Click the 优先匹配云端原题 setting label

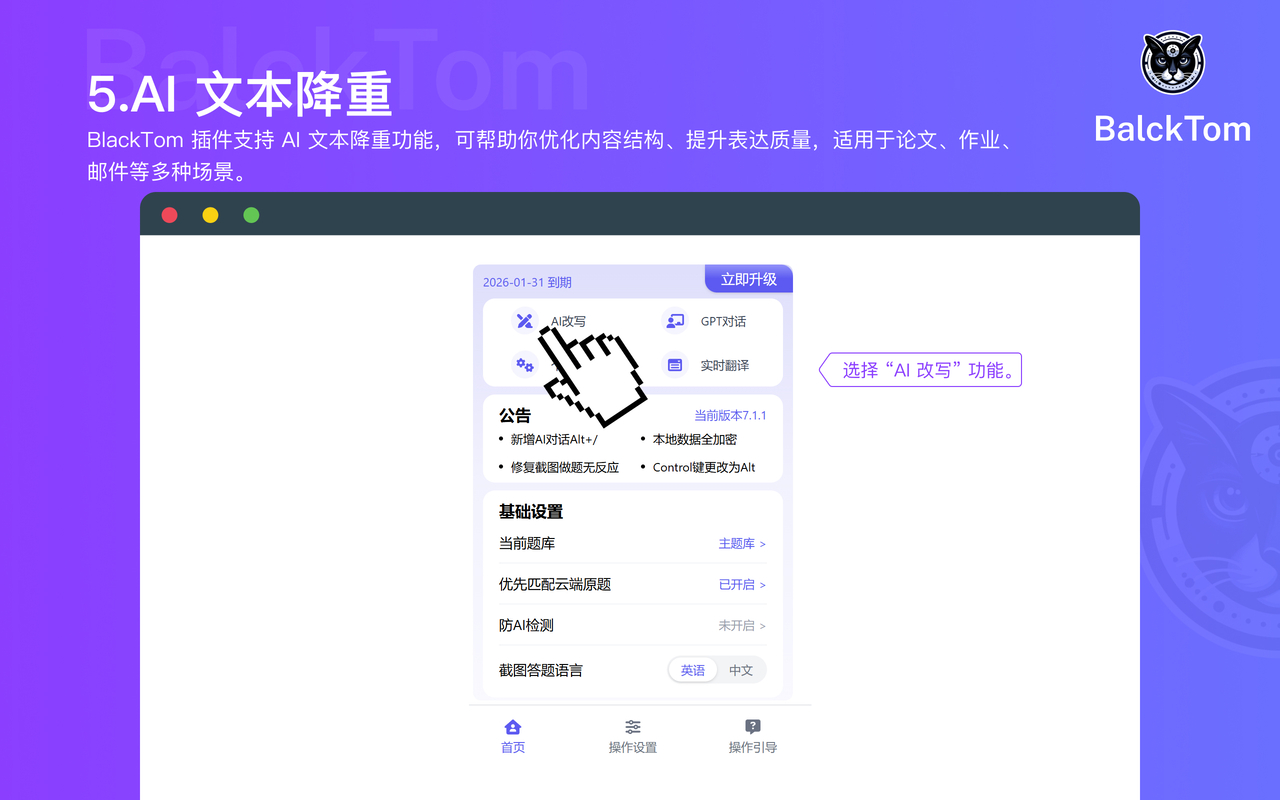[x=555, y=585]
